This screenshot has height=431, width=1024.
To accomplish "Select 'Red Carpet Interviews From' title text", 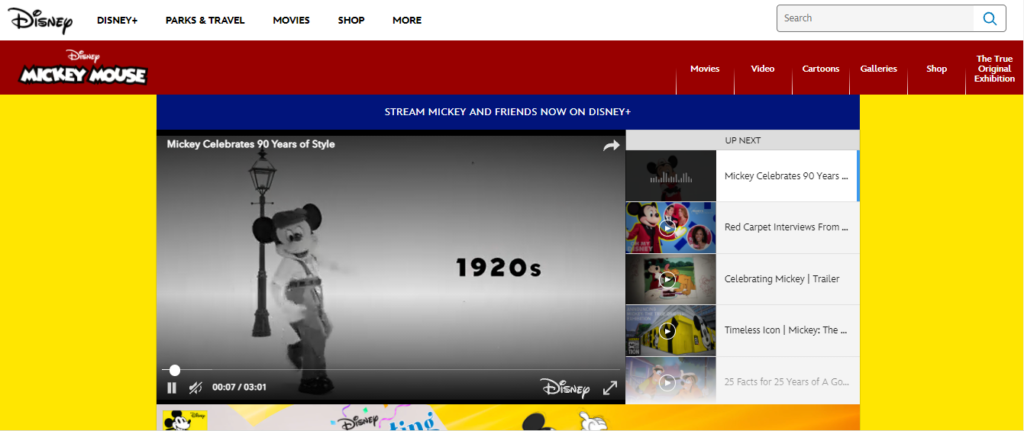I will coord(786,227).
